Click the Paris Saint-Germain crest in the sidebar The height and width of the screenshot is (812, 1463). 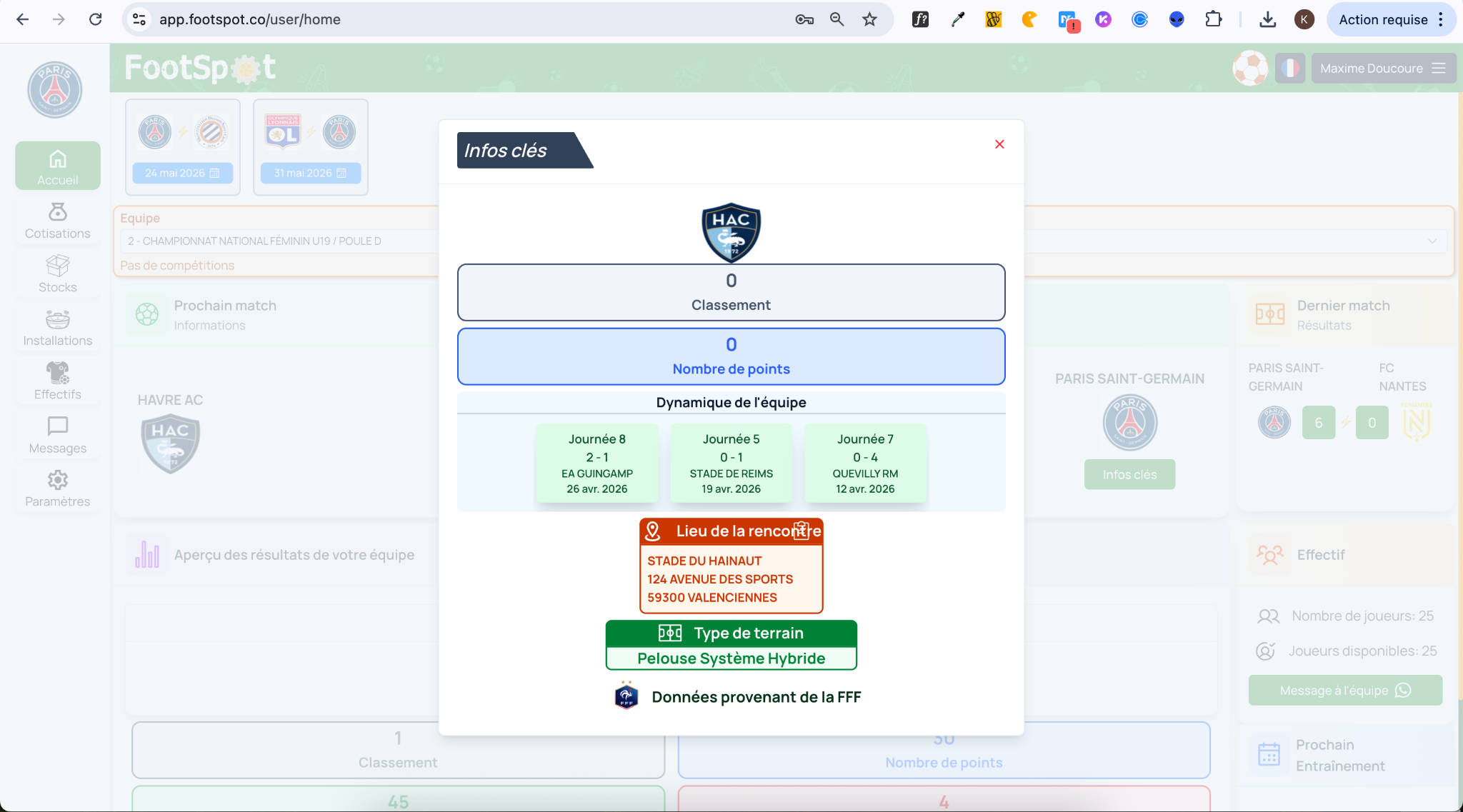(x=55, y=89)
